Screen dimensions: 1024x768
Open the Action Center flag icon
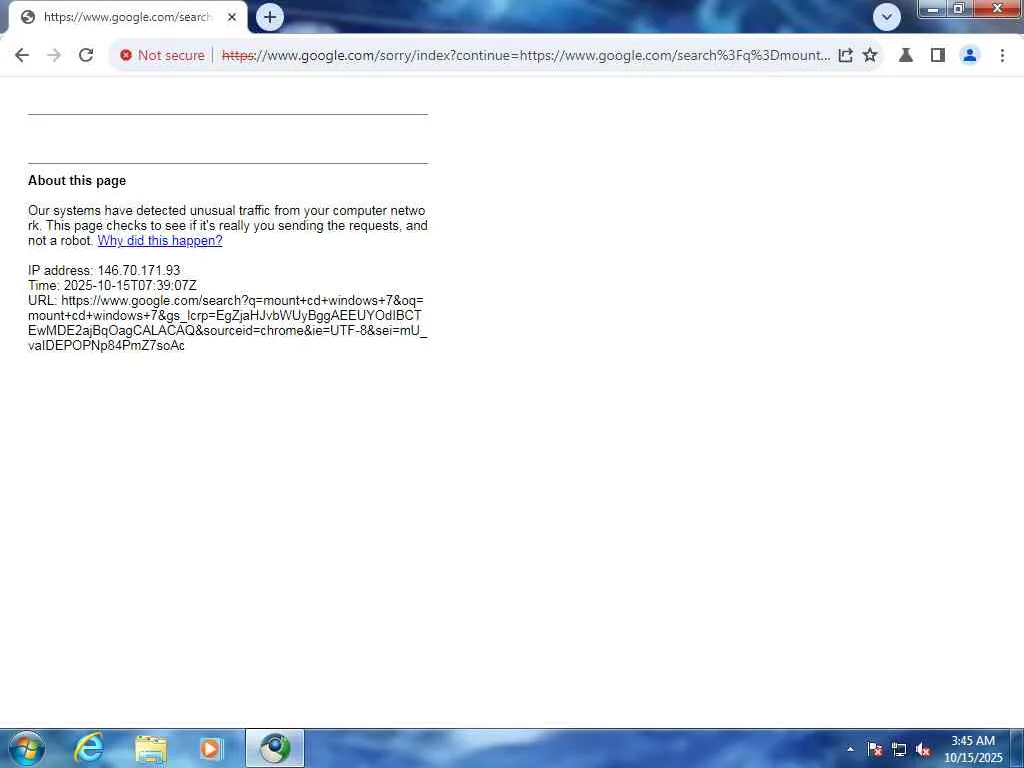(875, 749)
